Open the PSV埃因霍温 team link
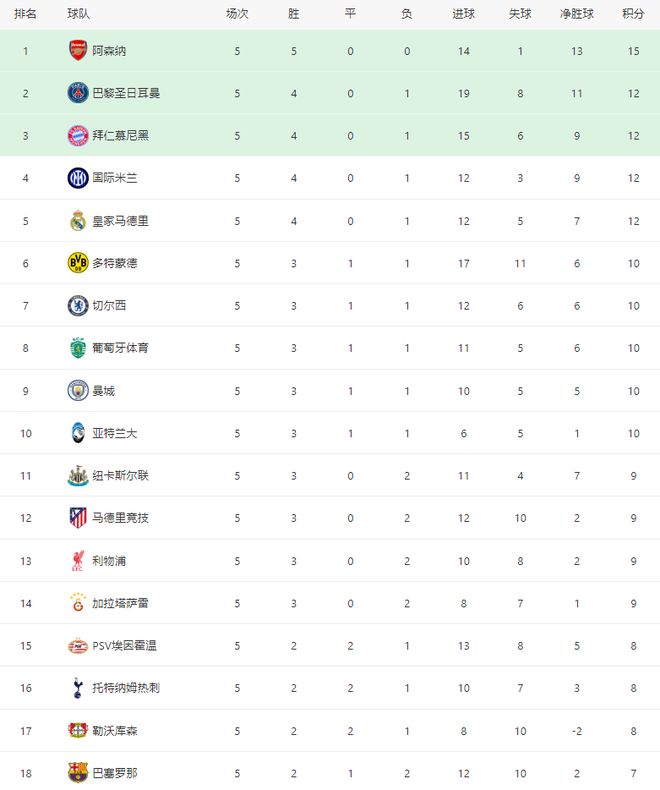 coord(124,646)
